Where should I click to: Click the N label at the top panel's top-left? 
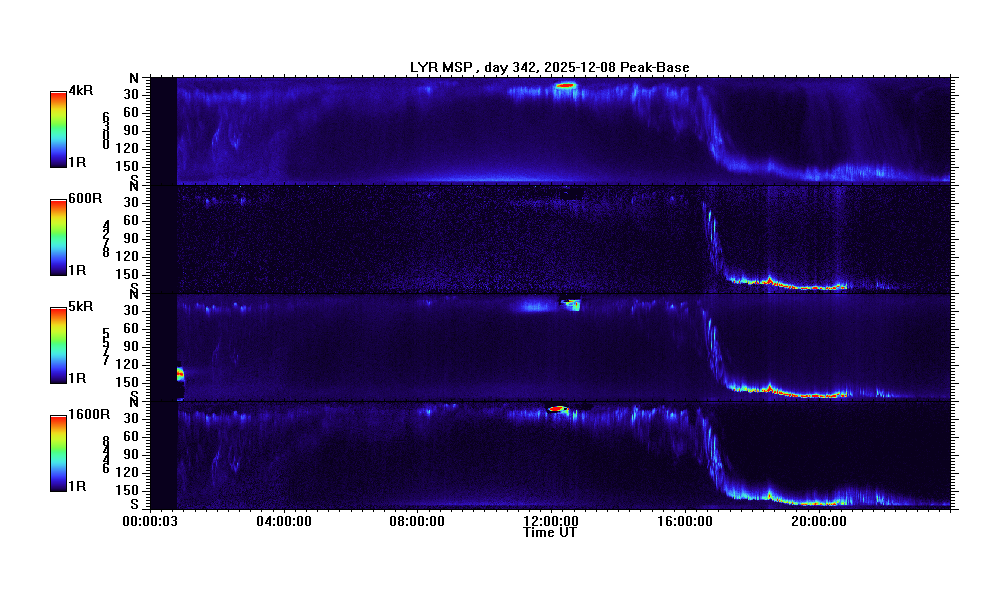[x=133, y=78]
